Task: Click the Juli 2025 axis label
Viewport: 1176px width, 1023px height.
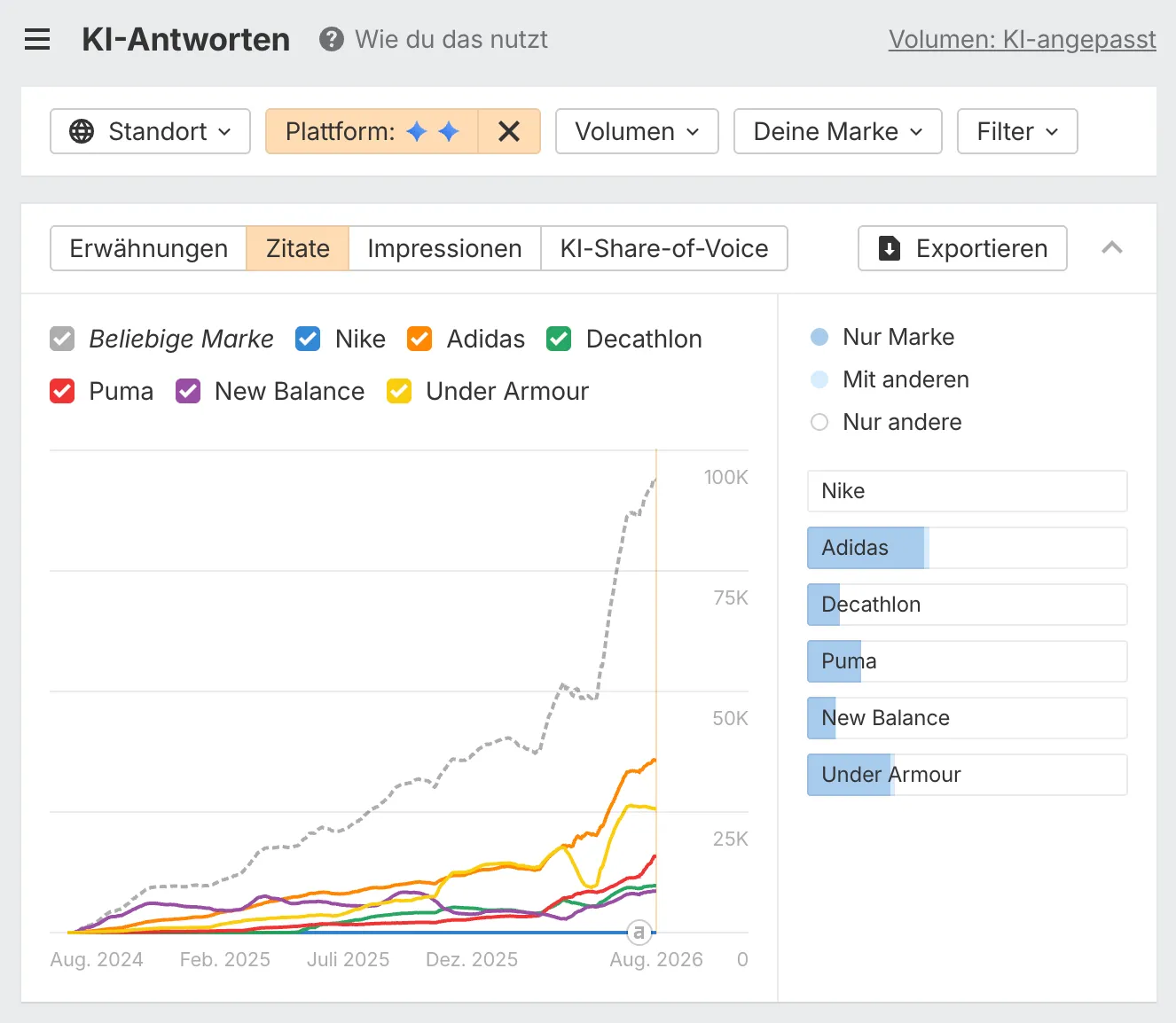Action: click(349, 959)
